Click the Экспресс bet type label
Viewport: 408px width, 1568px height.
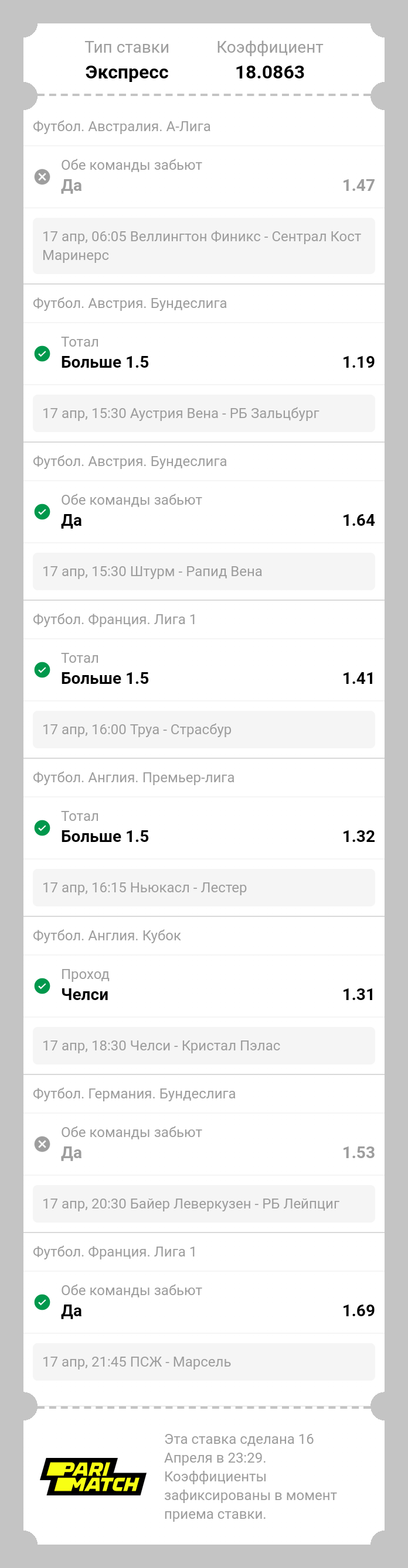(x=127, y=73)
